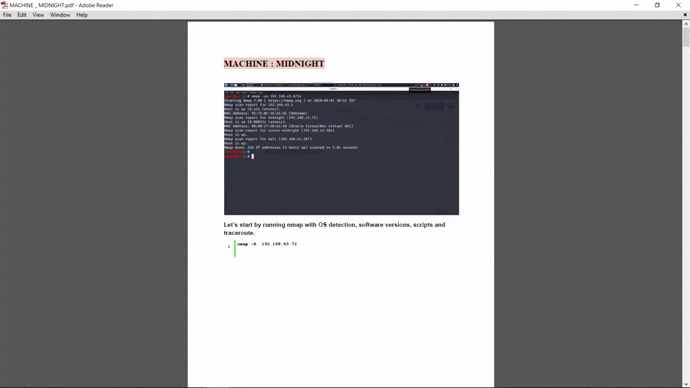
Task: Minimize the Adobe Reader window
Action: [636, 5]
